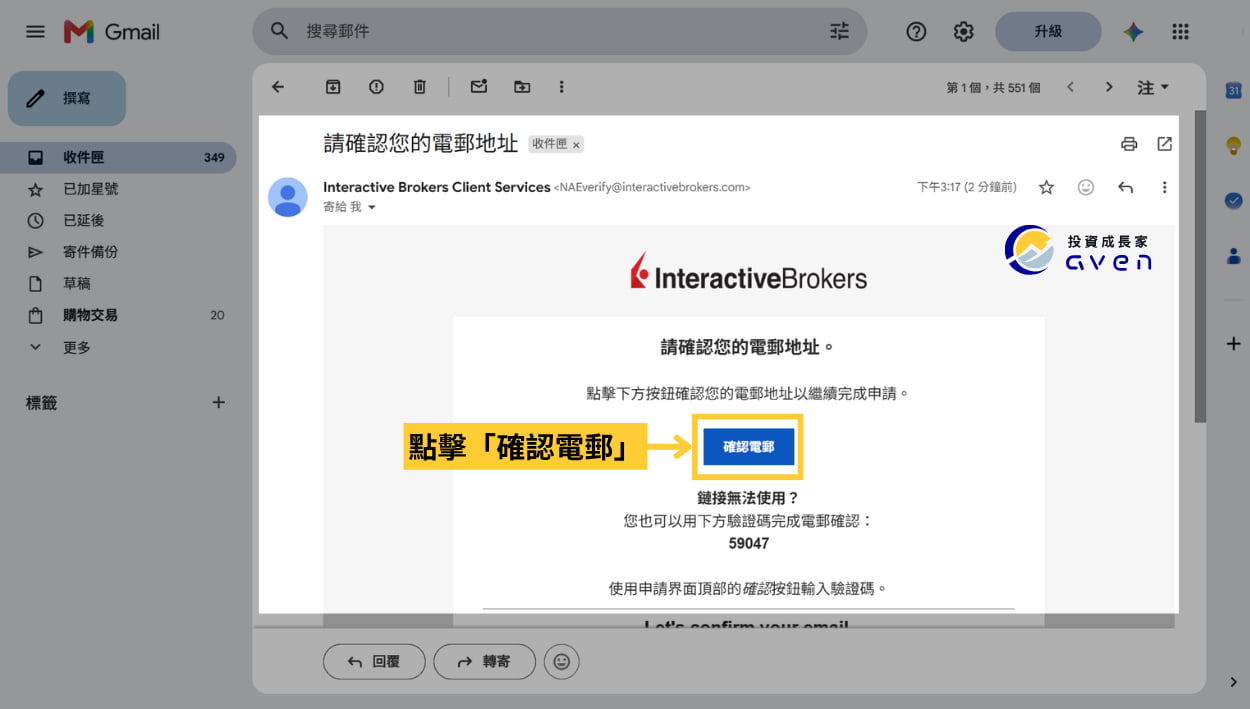Open email in new window icon
Image resolution: width=1250 pixels, height=709 pixels.
click(x=1164, y=144)
